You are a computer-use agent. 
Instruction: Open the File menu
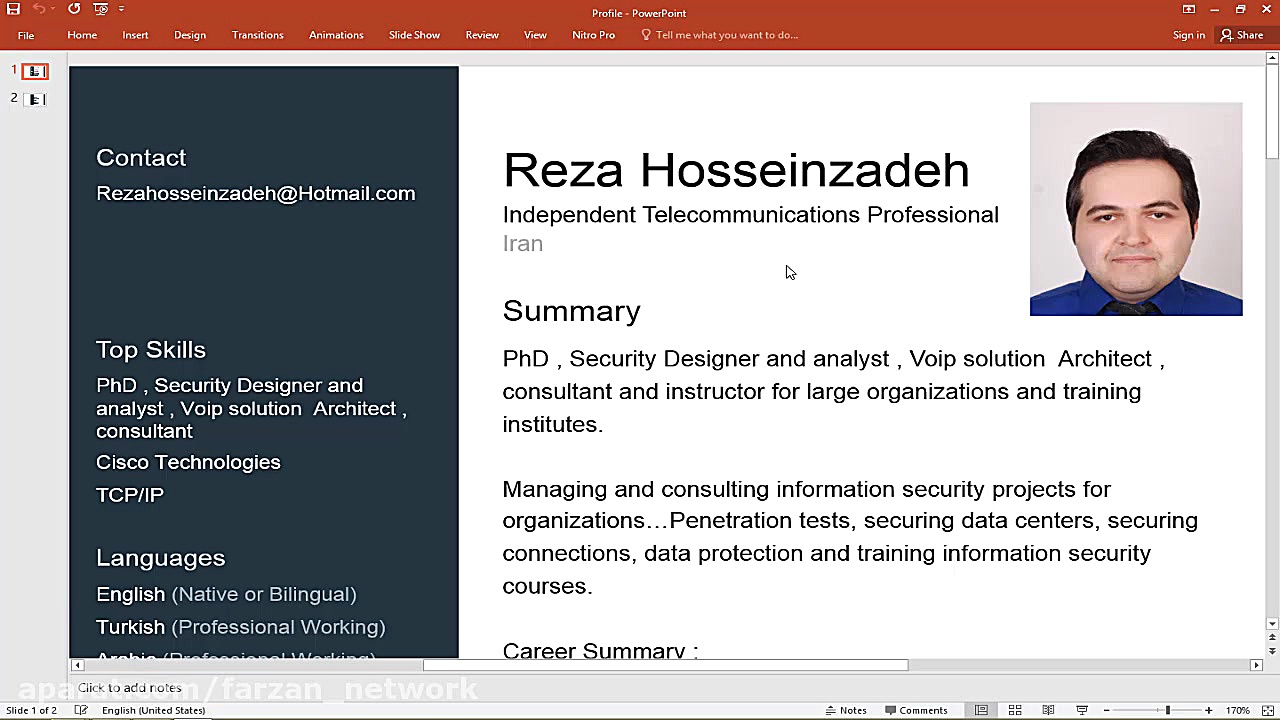(x=26, y=35)
